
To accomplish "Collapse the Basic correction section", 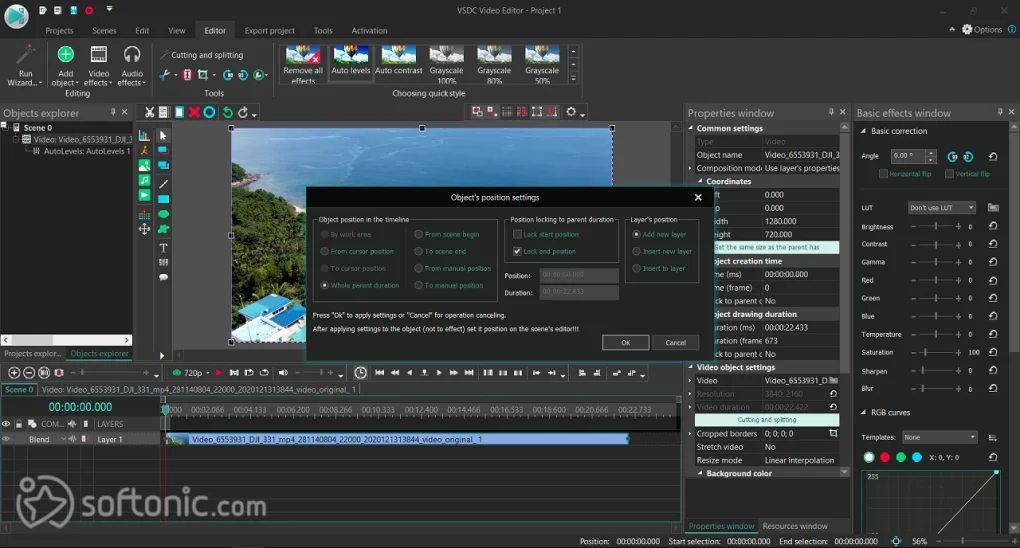I will pos(863,131).
